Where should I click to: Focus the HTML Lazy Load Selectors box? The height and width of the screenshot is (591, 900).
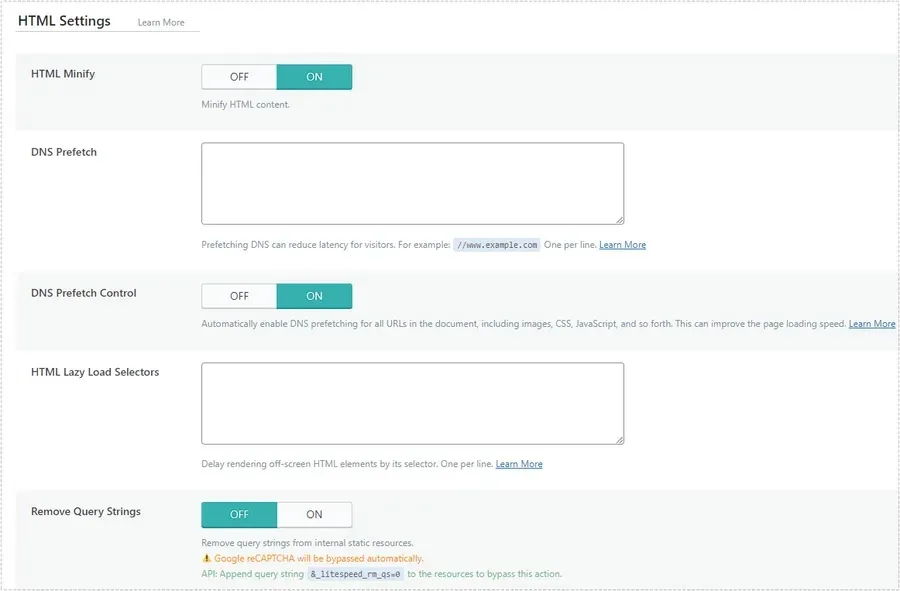[x=413, y=403]
